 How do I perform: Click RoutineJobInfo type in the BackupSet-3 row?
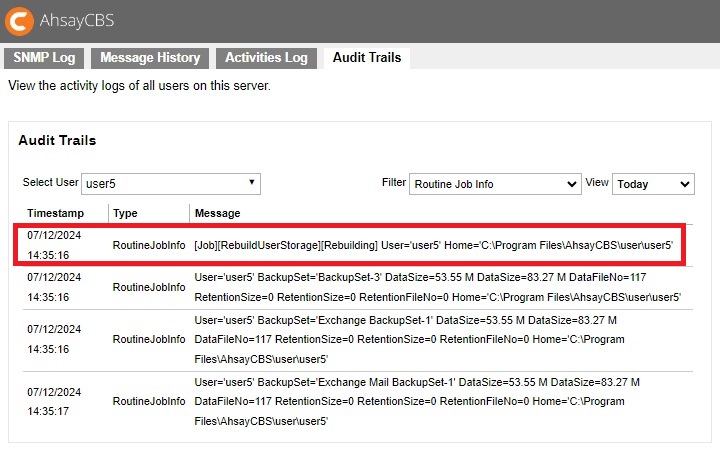tap(149, 287)
